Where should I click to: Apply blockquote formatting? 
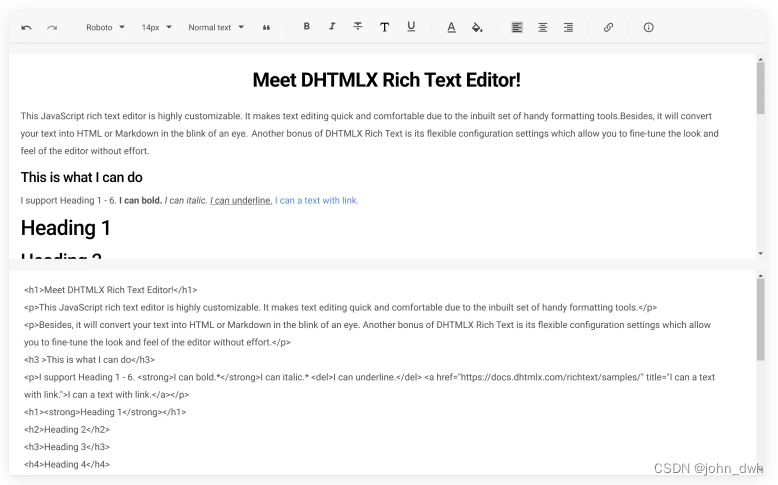[266, 28]
